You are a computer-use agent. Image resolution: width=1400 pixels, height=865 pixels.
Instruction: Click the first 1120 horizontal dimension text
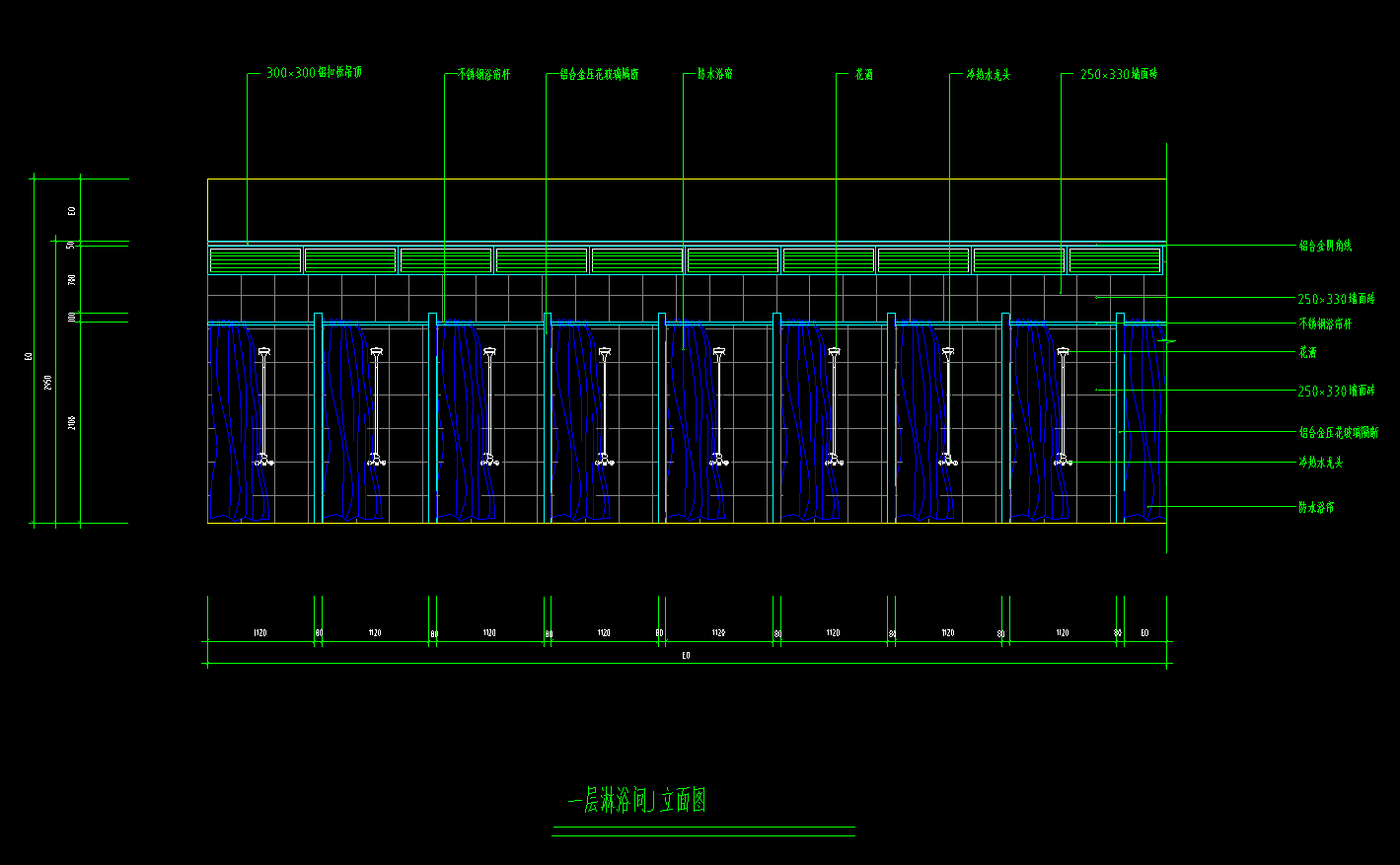pos(260,633)
